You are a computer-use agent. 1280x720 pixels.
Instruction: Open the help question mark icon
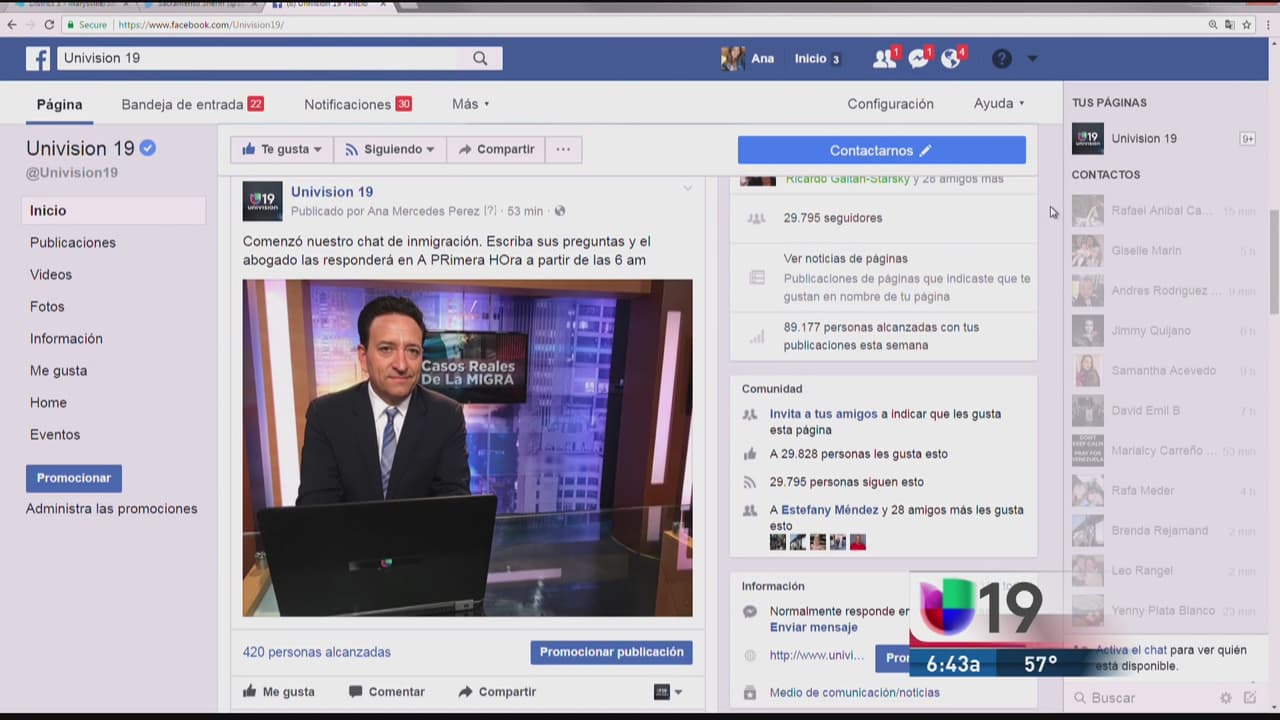[x=1001, y=59]
